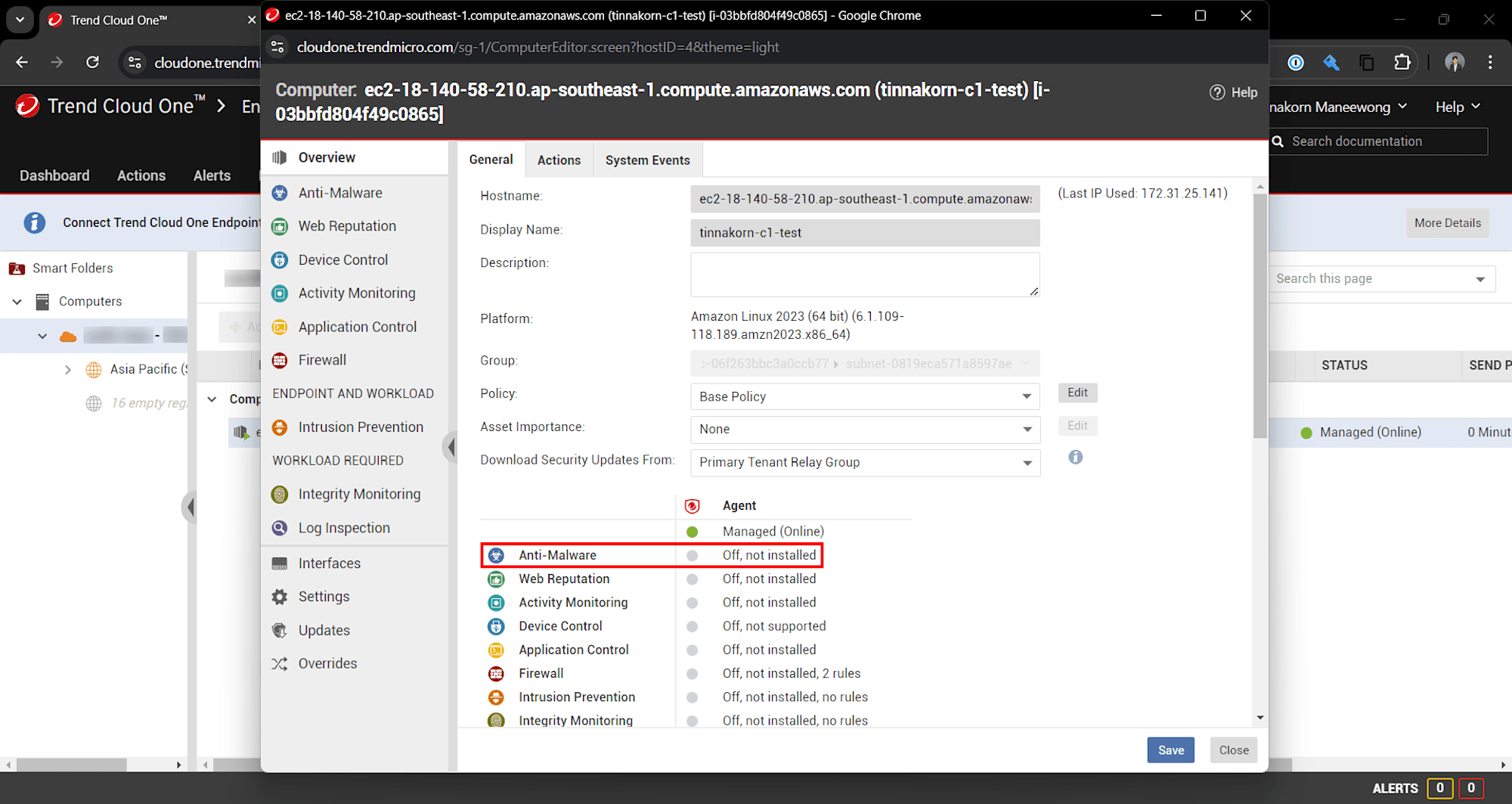
Task: Click the horizontal scrollbar under the folder tree
Action: (x=73, y=765)
